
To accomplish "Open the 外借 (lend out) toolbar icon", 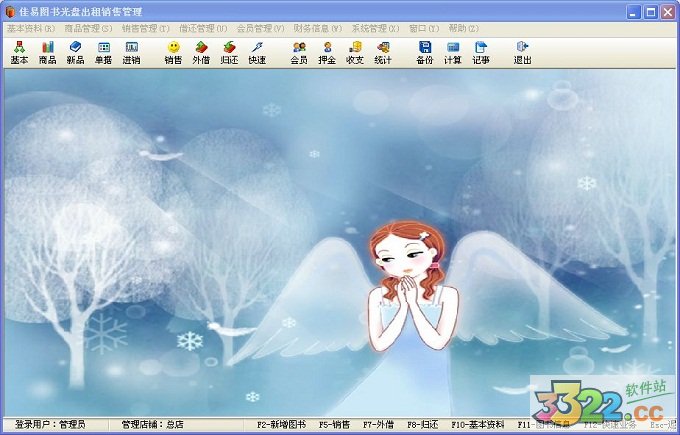I will pyautogui.click(x=201, y=52).
